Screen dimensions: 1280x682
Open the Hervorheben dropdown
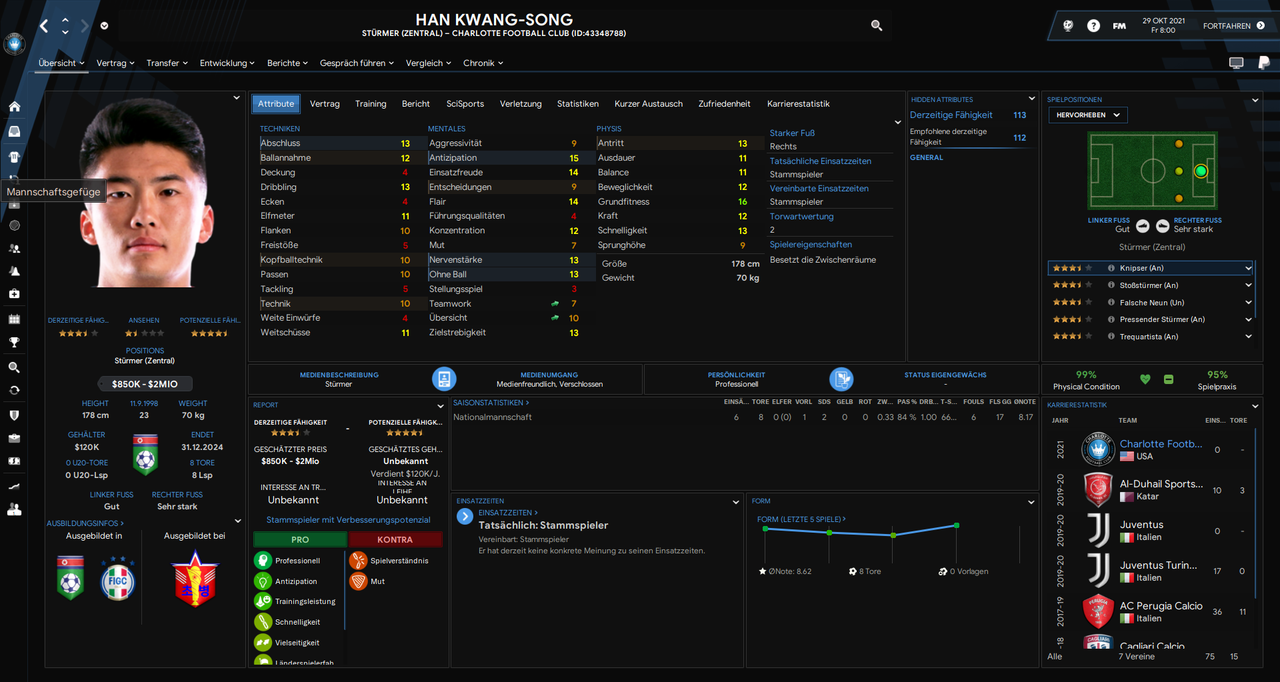pos(1087,115)
